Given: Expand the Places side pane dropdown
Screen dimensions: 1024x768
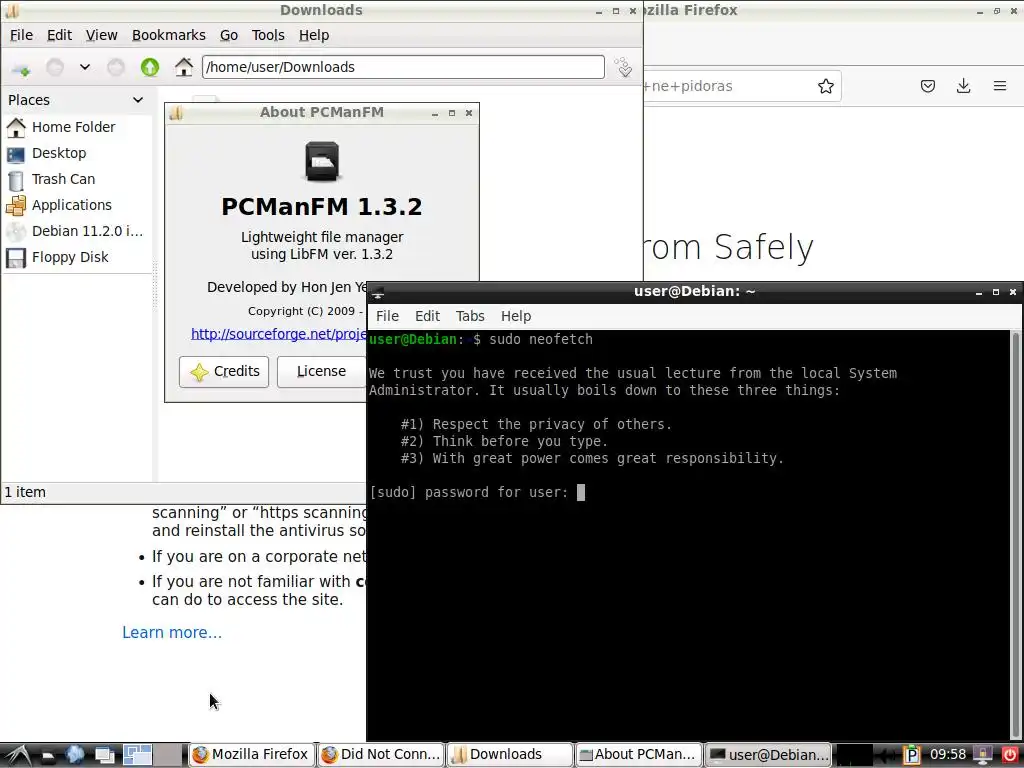Looking at the screenshot, I should tap(138, 100).
